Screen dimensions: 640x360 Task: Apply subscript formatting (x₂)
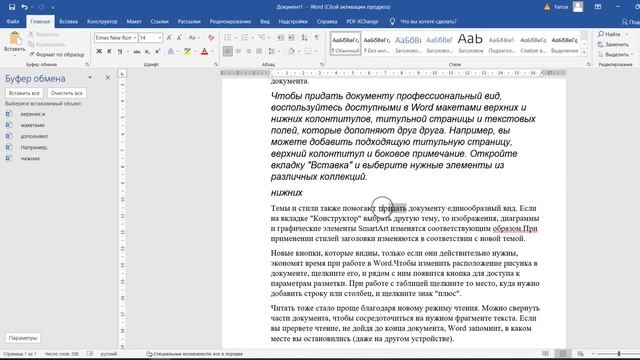click(147, 51)
